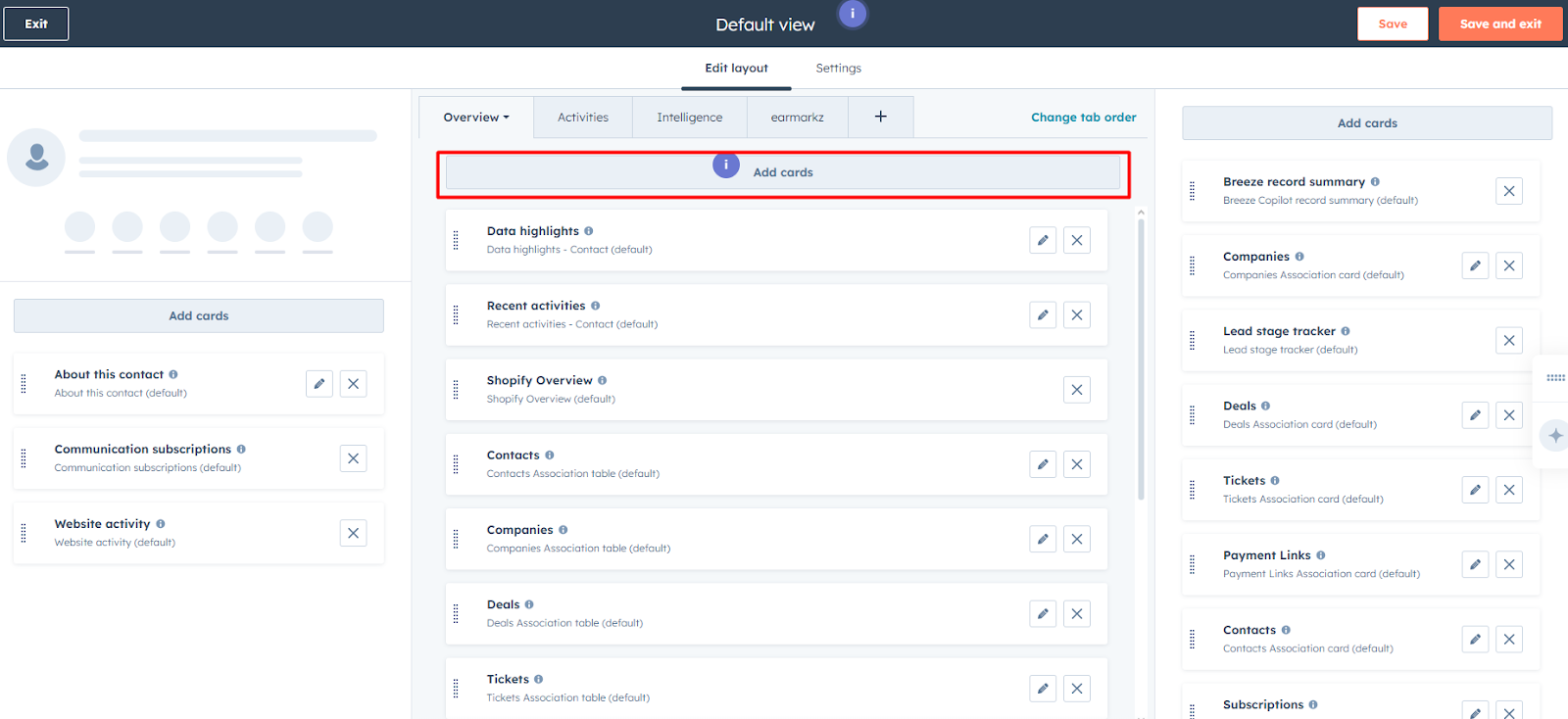Viewport: 1568px width, 719px height.
Task: Click Add cards in the right sidebar
Action: 1366,123
